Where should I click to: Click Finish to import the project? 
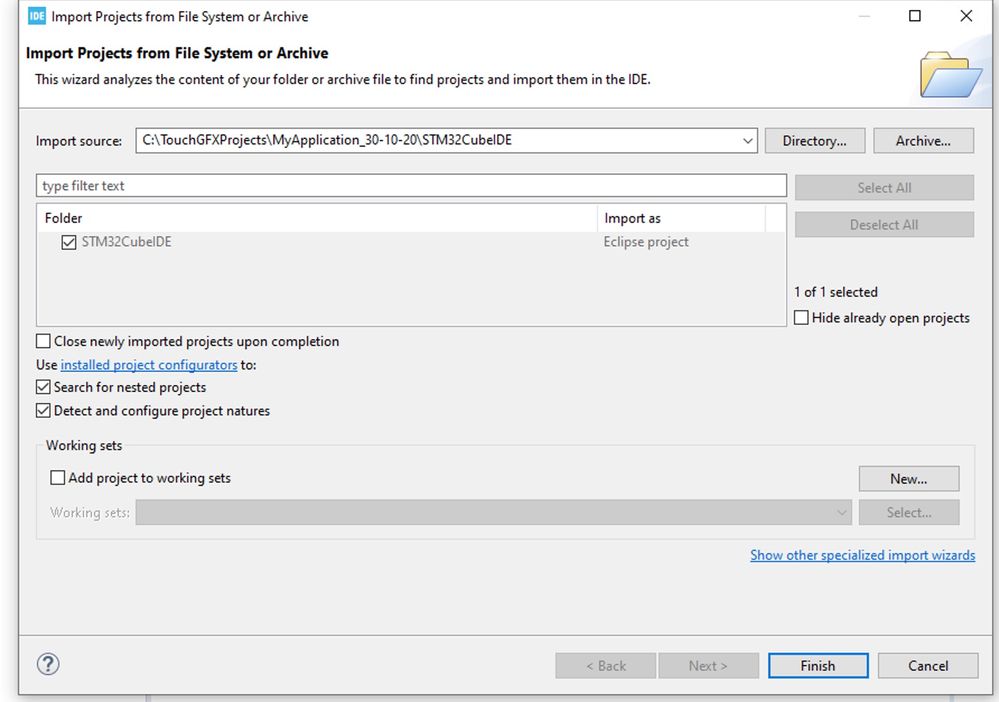pos(818,666)
